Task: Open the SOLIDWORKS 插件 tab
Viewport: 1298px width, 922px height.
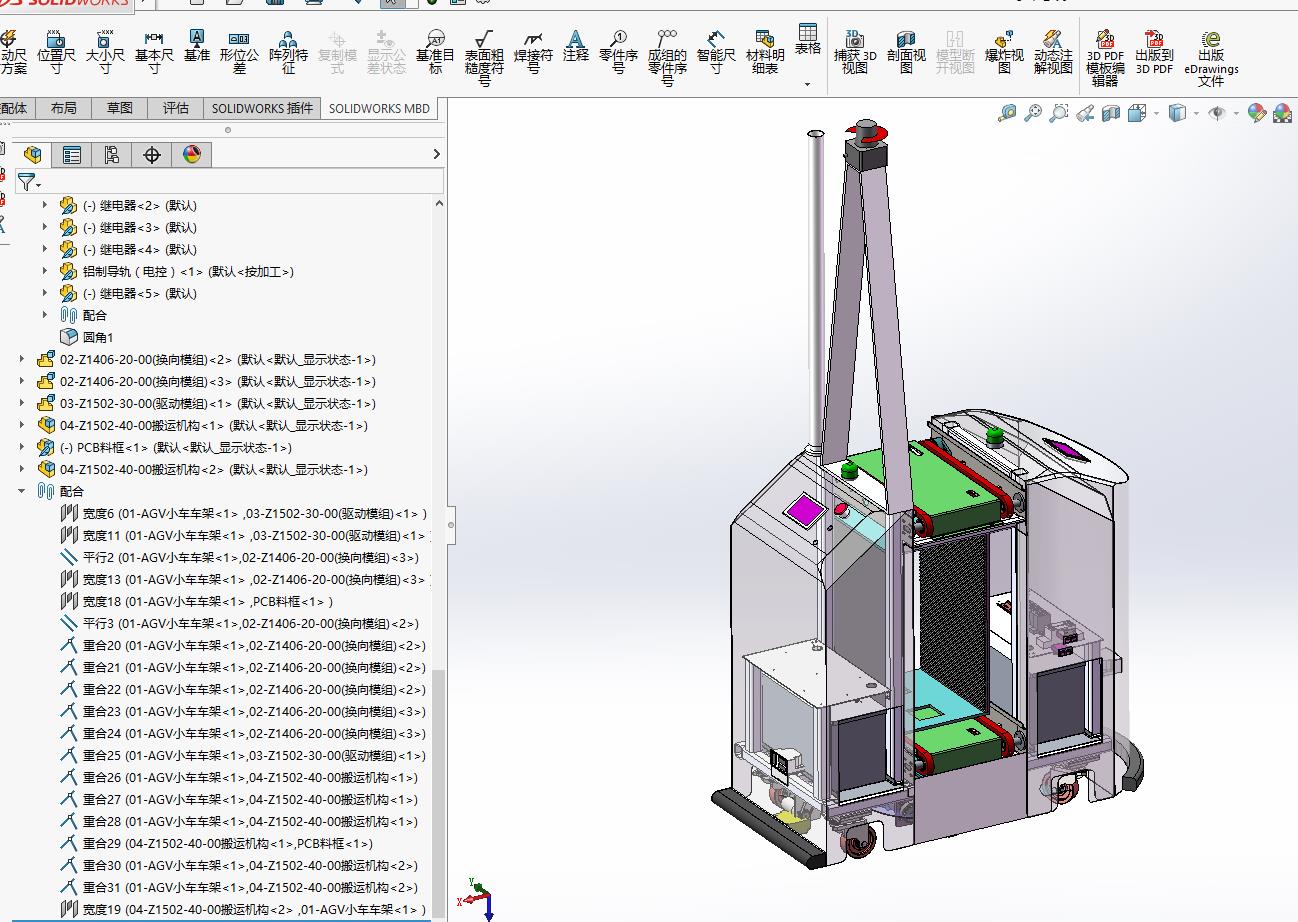Action: [262, 108]
